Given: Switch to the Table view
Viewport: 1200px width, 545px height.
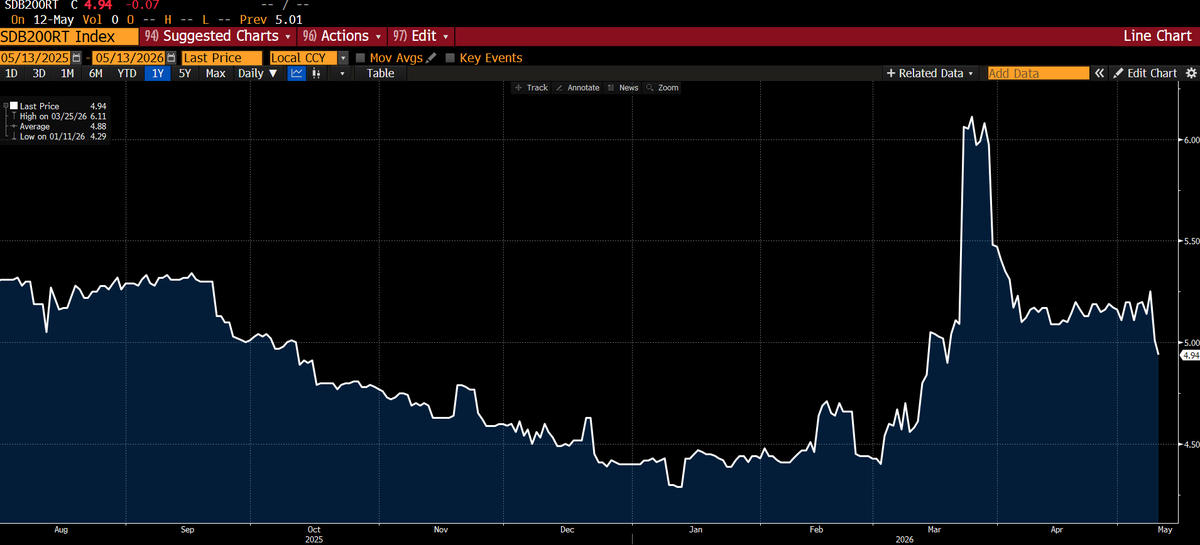Looking at the screenshot, I should (380, 73).
